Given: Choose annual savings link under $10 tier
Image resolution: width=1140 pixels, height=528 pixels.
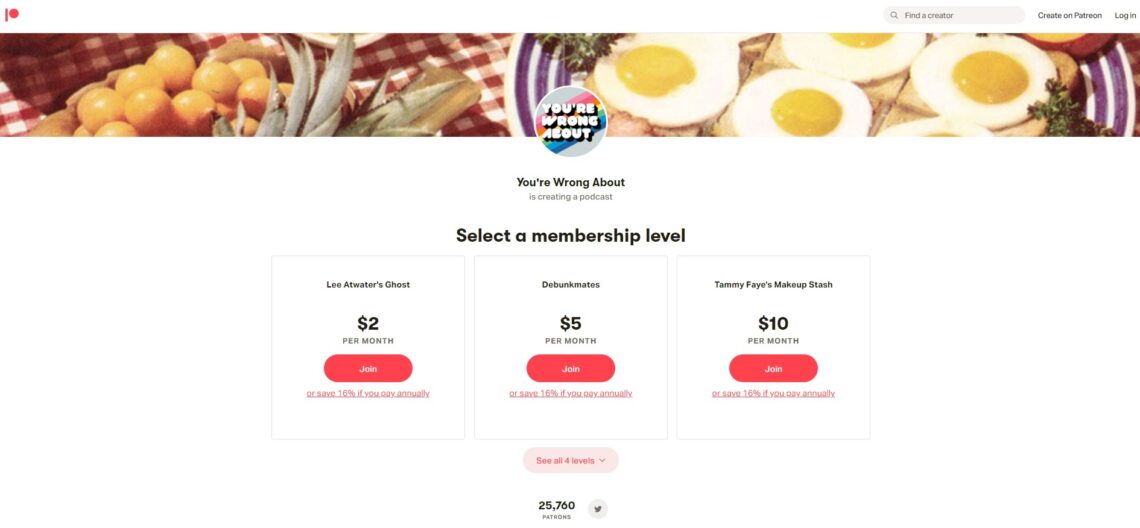Looking at the screenshot, I should pos(773,394).
